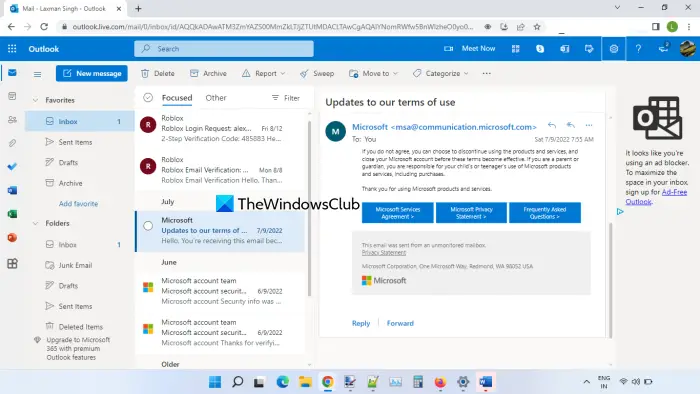700x394 pixels.
Task: Click Reply link below message
Action: (x=361, y=323)
